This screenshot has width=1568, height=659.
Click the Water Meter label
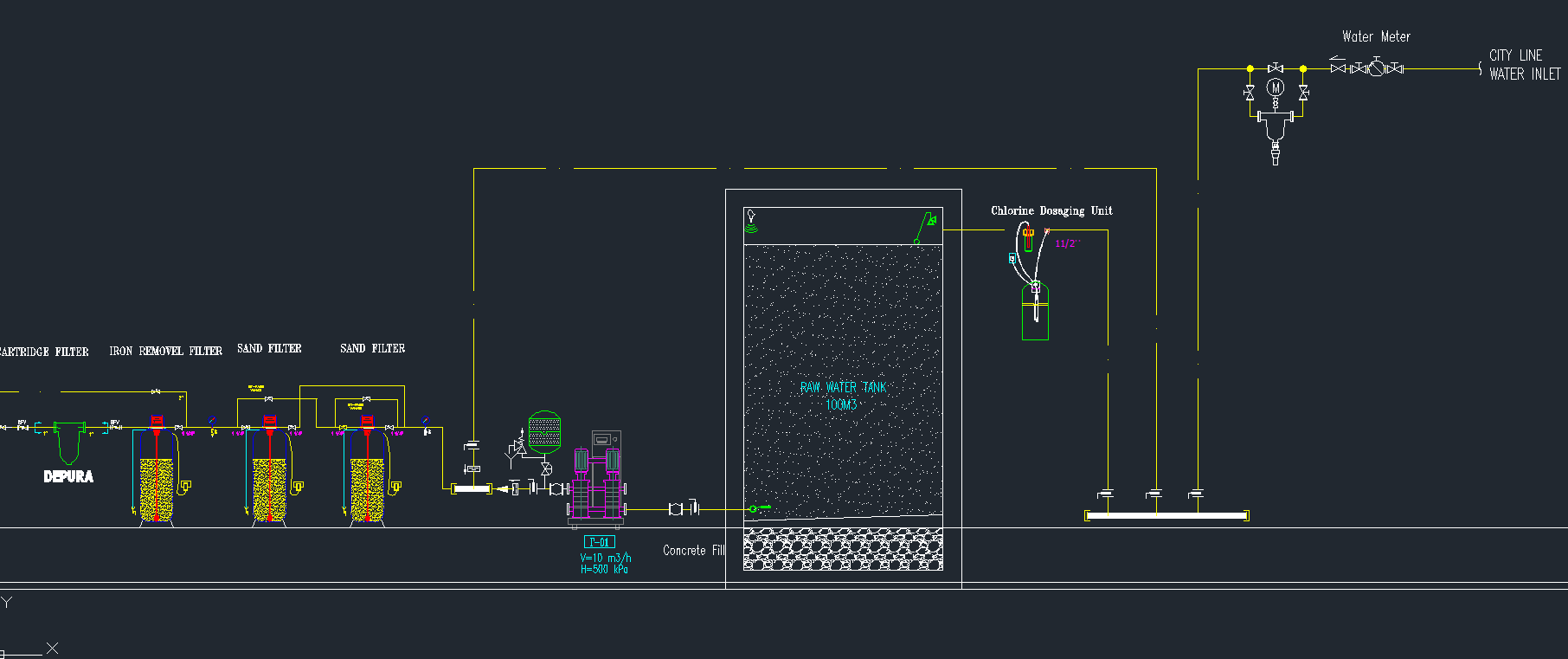[1376, 36]
